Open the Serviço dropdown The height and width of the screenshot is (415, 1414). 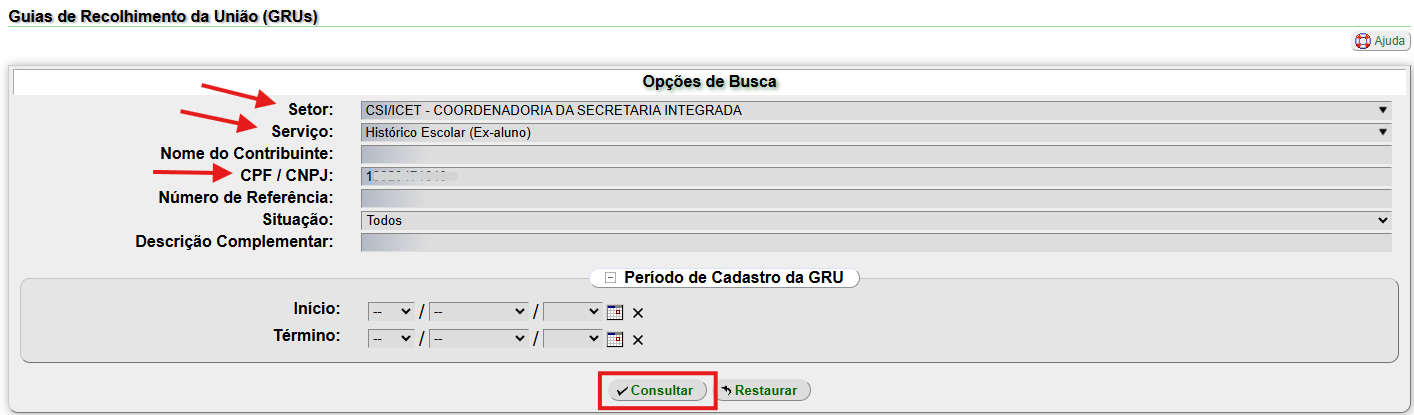876,132
